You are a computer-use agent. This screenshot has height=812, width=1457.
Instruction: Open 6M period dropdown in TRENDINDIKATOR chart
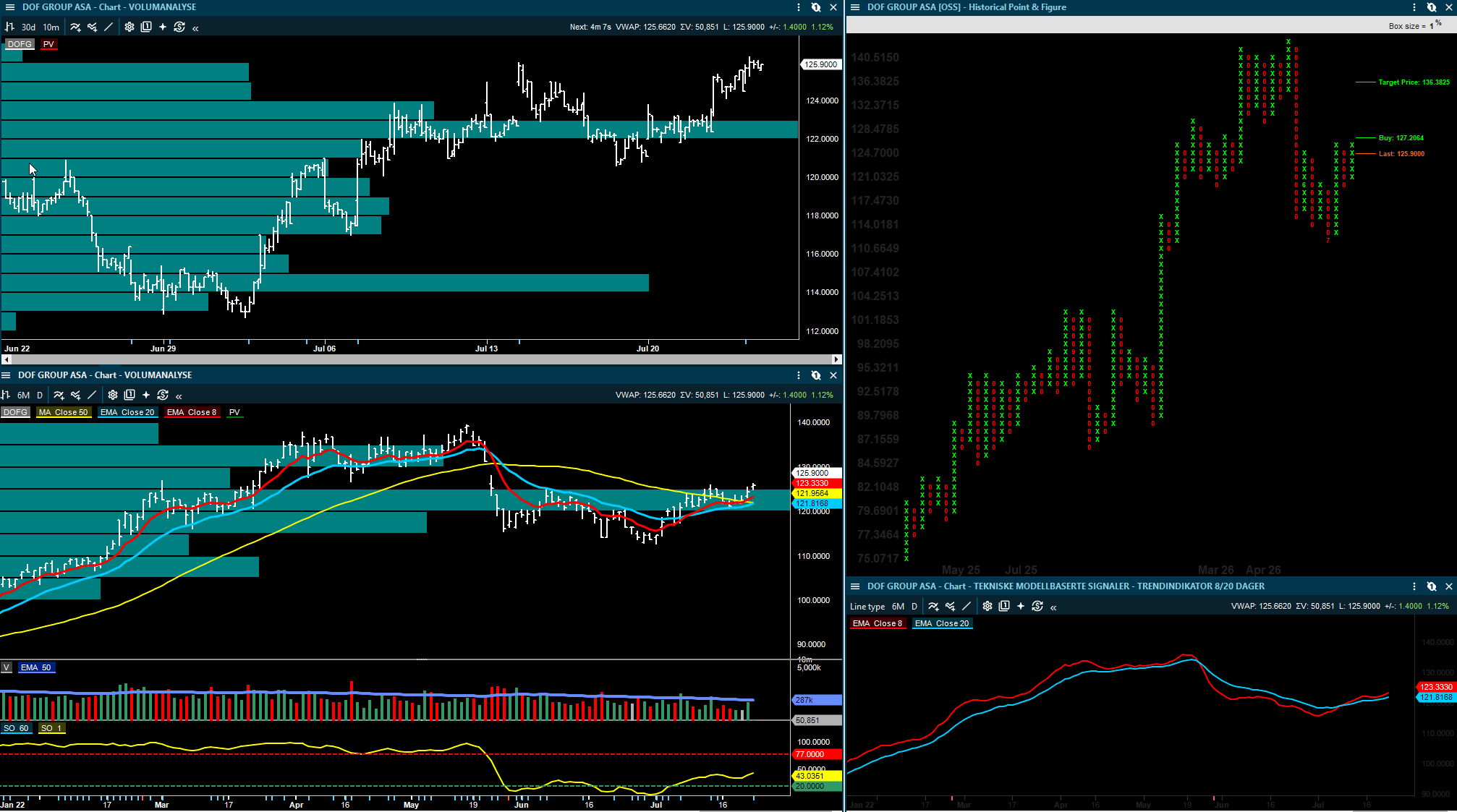coord(899,607)
